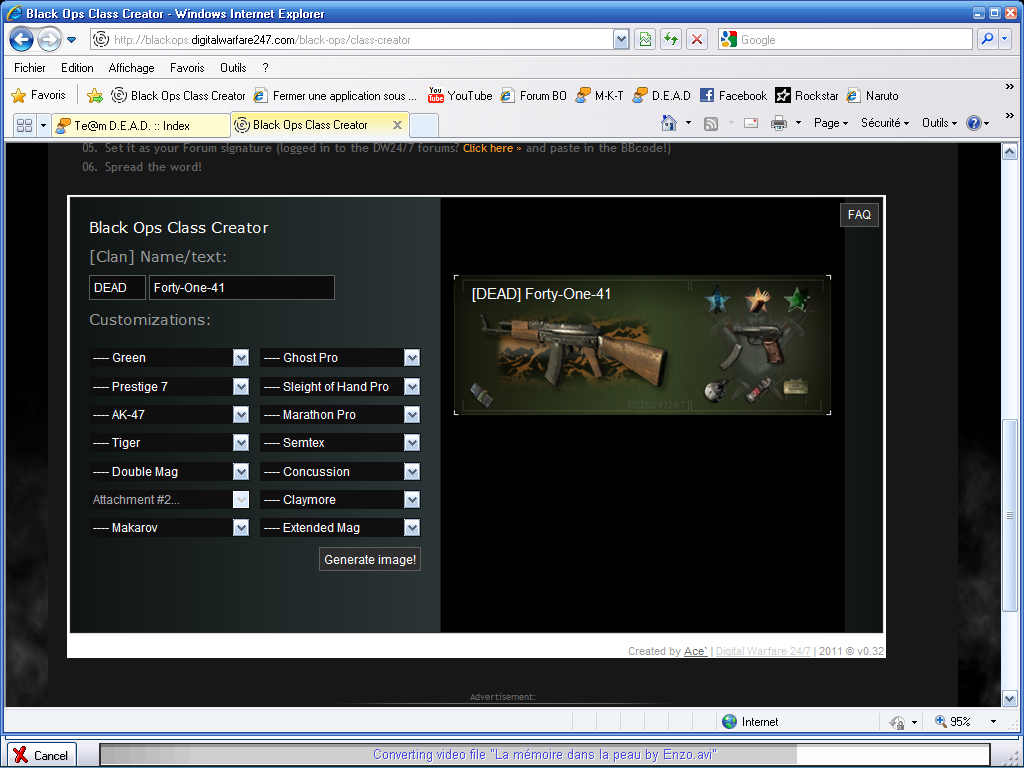Open the Sécurité command menu
The height and width of the screenshot is (768, 1024).
click(885, 123)
